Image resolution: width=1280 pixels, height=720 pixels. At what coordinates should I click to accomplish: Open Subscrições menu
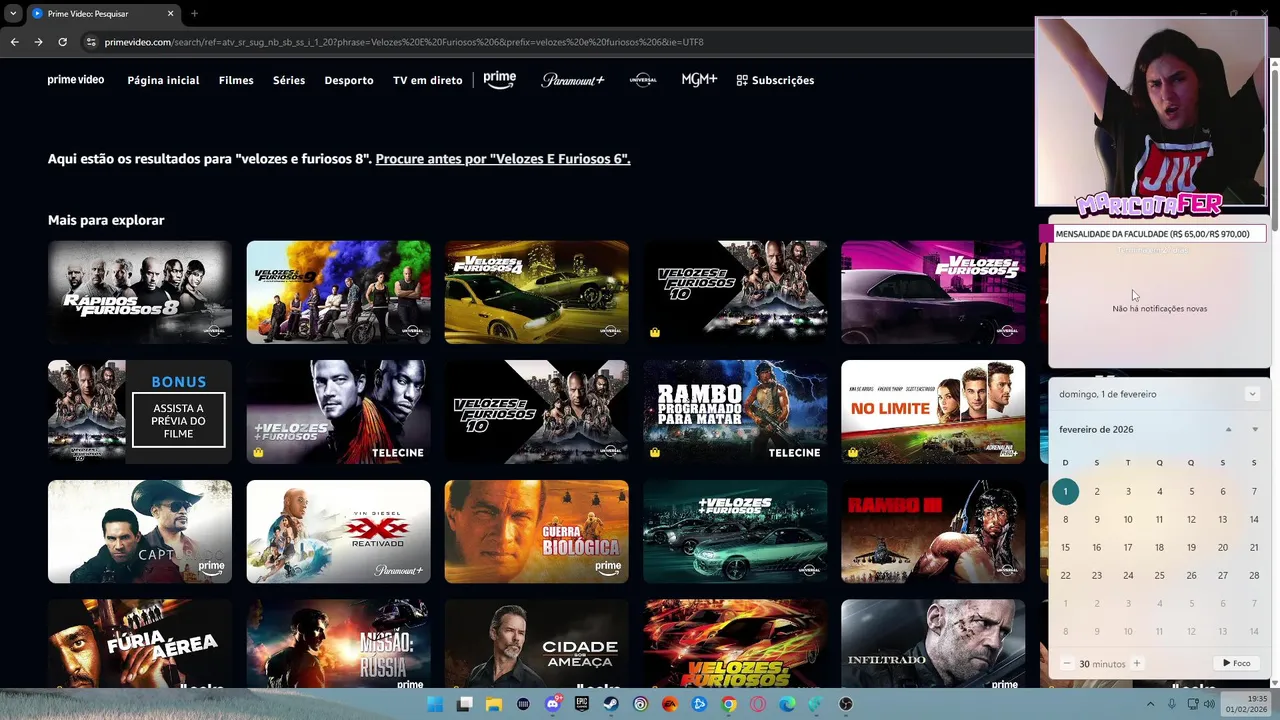coord(775,80)
